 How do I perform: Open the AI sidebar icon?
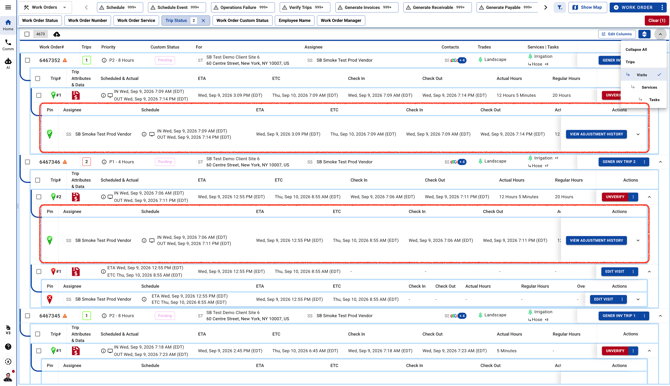point(8,63)
